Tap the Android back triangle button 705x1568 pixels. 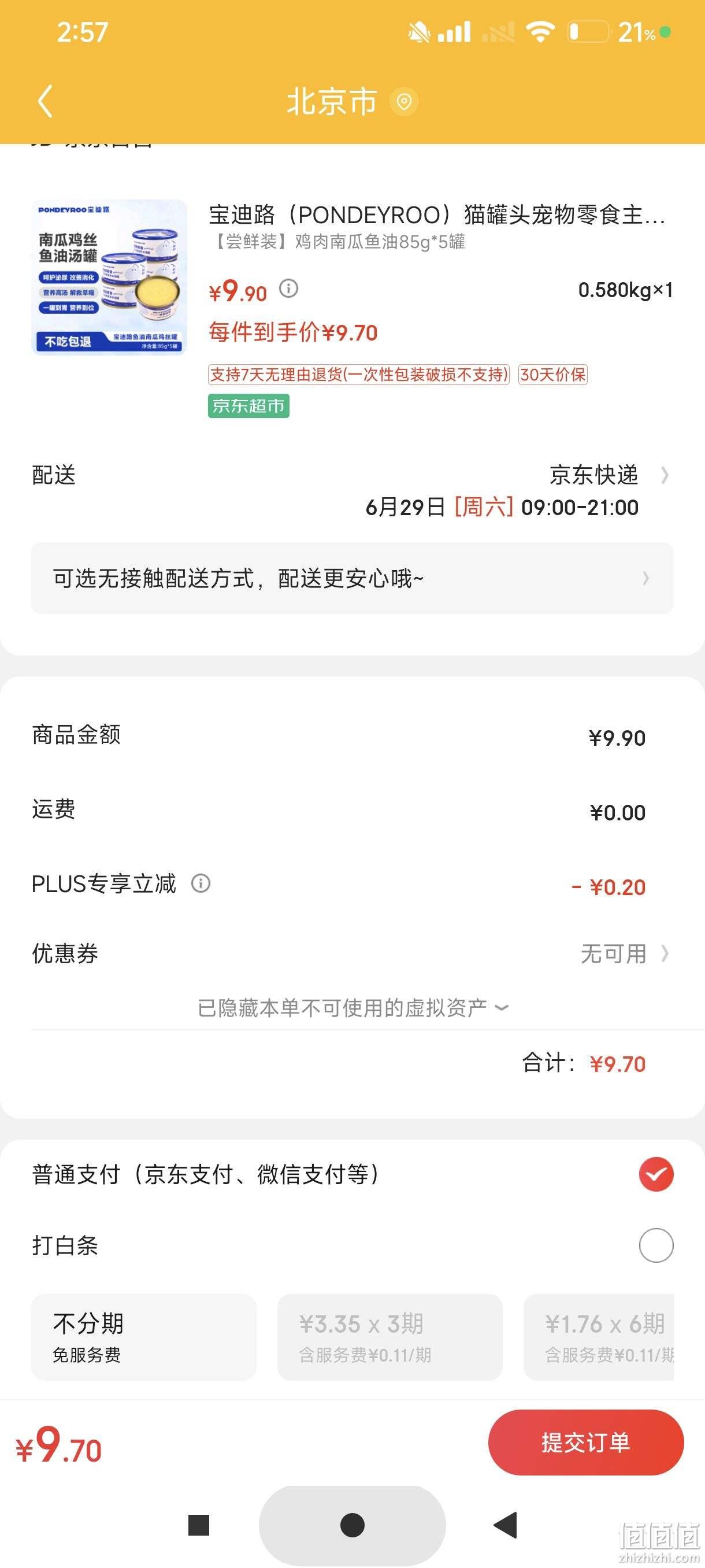coord(505,1525)
